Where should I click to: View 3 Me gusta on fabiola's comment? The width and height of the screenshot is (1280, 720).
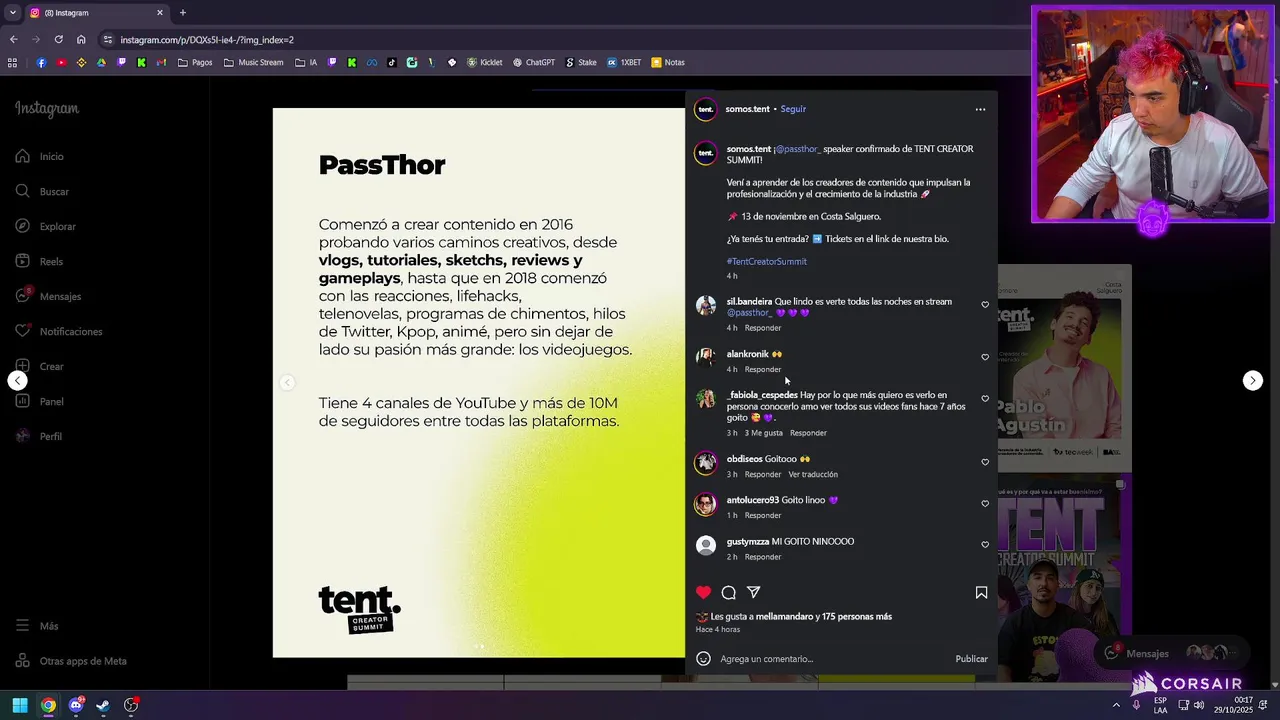point(764,433)
